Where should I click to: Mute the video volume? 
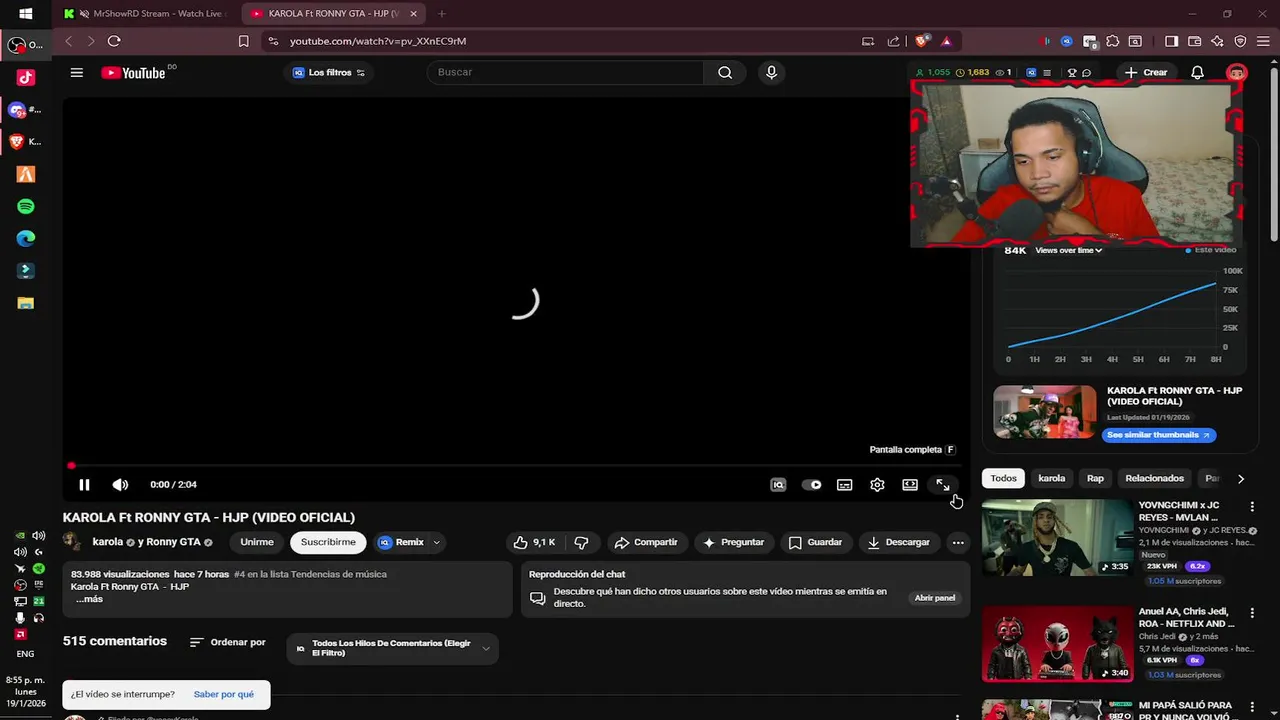point(120,485)
